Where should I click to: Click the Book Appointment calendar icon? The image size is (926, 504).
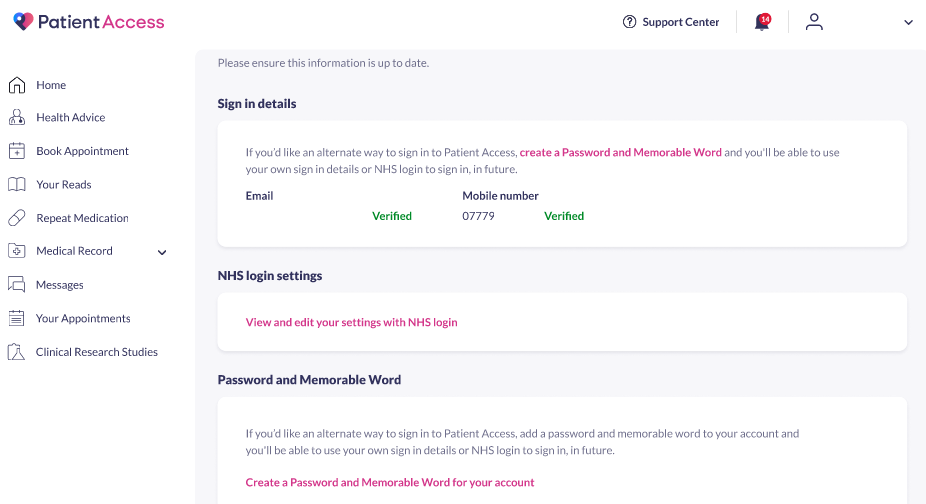[16, 151]
